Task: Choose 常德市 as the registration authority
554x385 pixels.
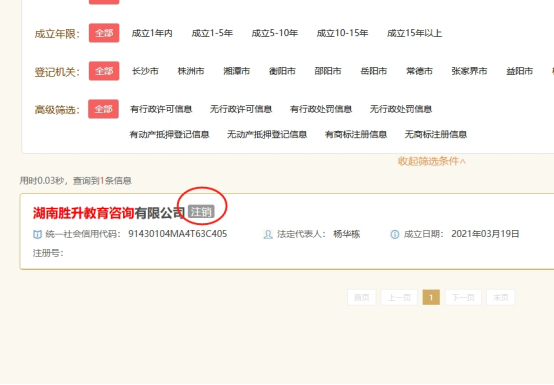Action: tap(419, 71)
